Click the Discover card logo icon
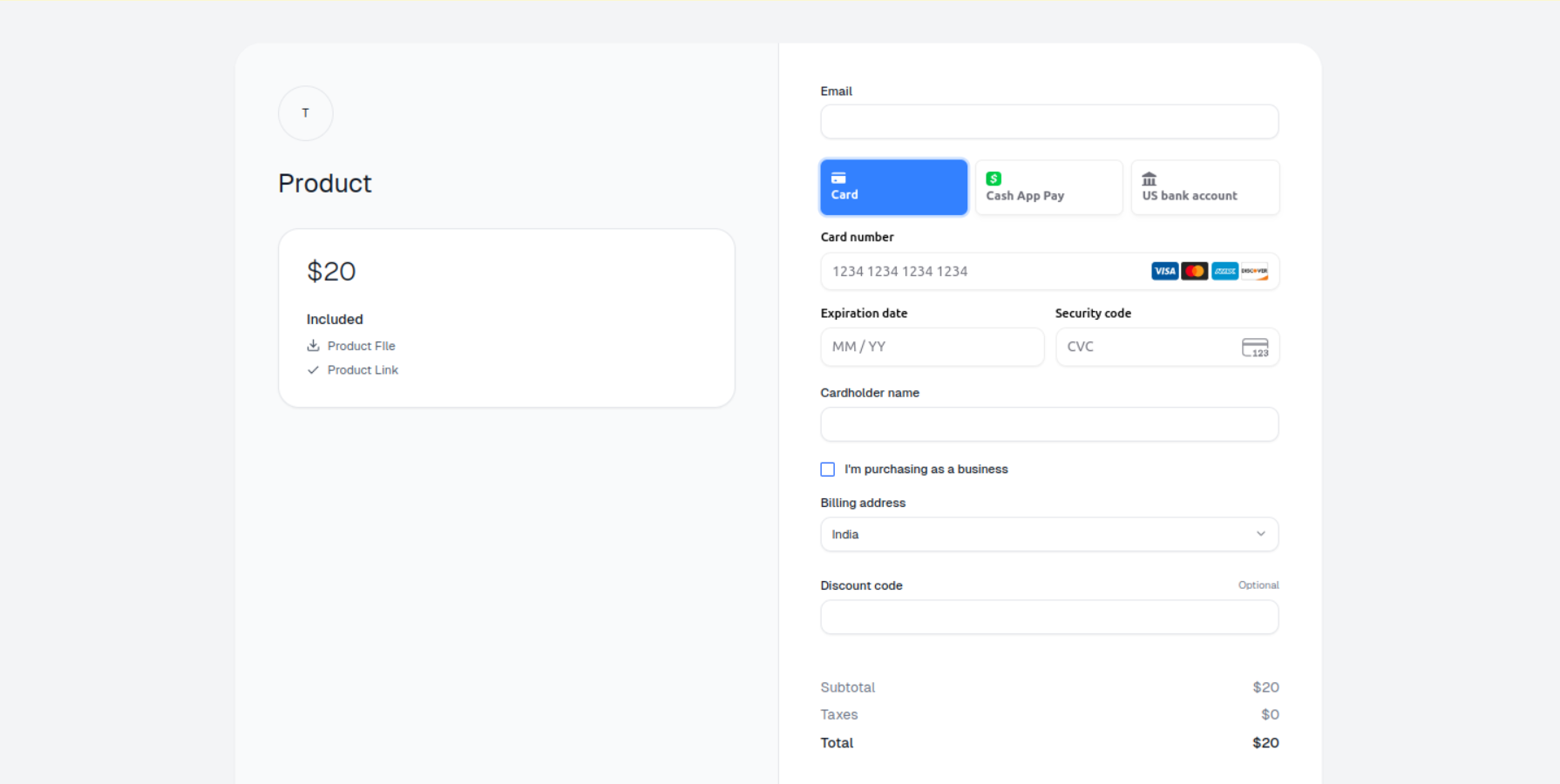1560x784 pixels. point(1254,271)
